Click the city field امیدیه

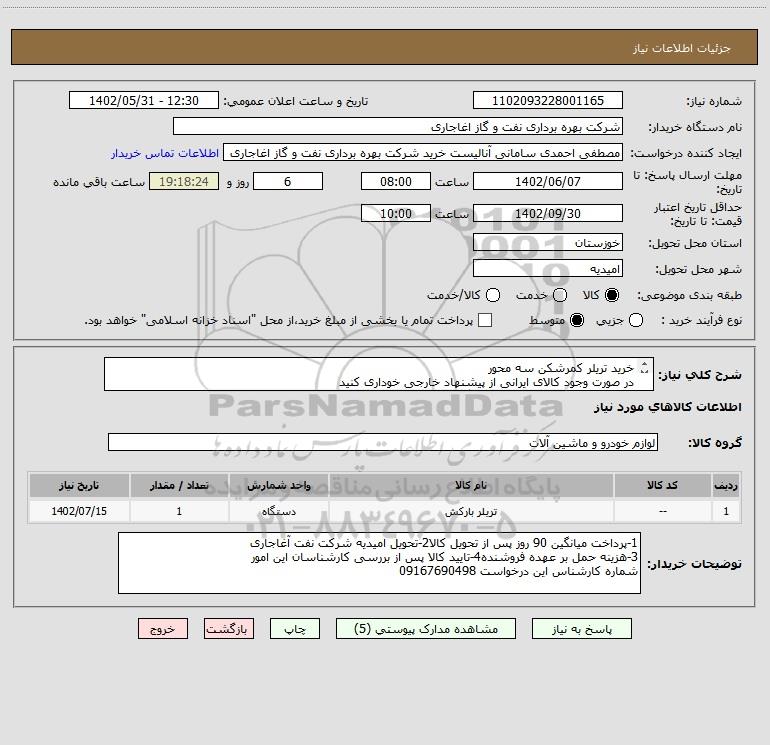pos(548,269)
